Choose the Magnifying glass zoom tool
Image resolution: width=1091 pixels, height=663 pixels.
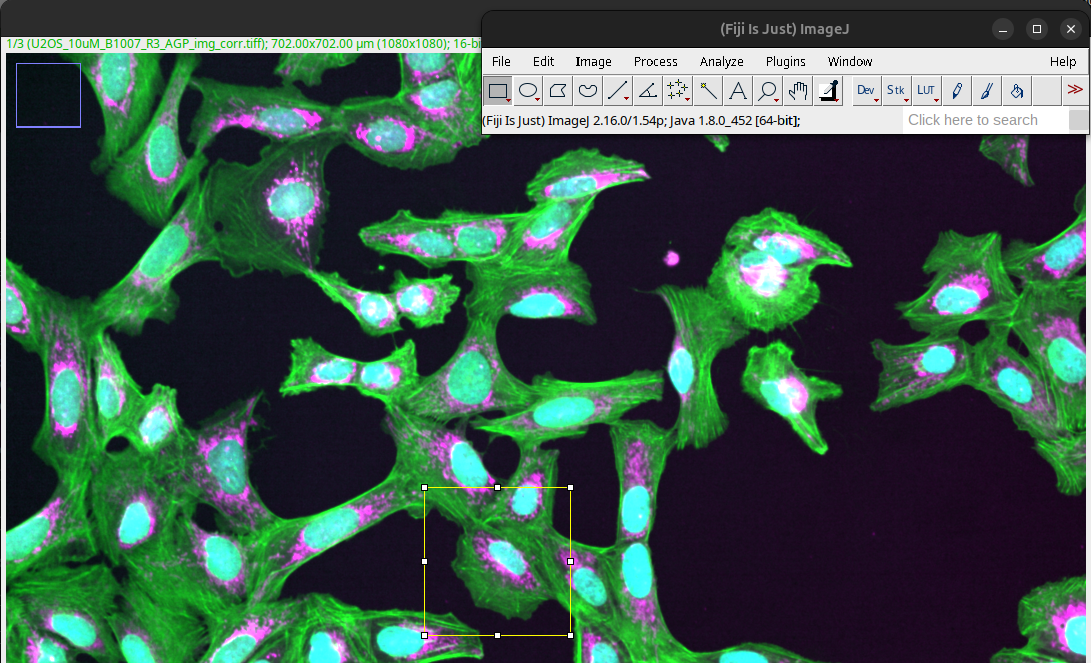(768, 91)
